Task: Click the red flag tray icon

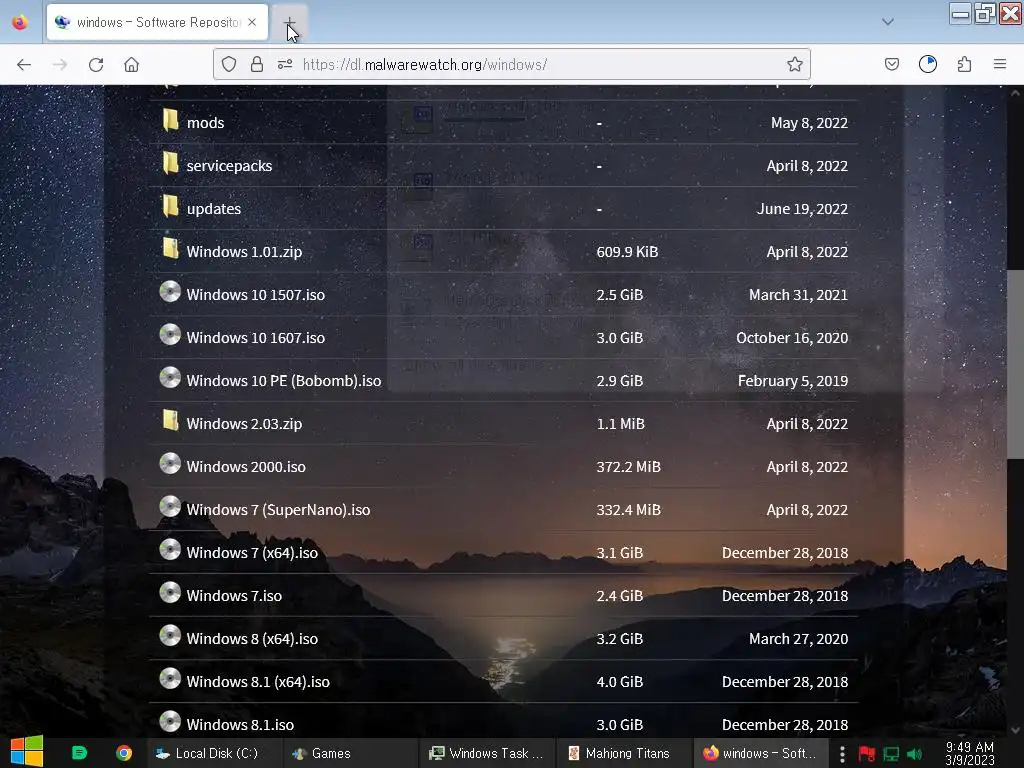Action: 867,754
